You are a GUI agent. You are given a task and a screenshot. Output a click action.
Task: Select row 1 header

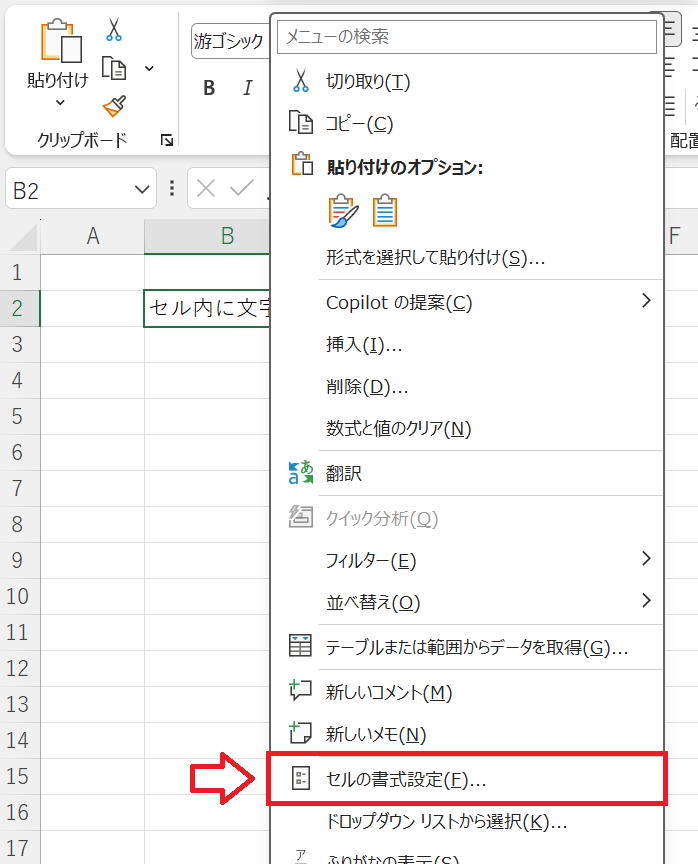coord(18,272)
